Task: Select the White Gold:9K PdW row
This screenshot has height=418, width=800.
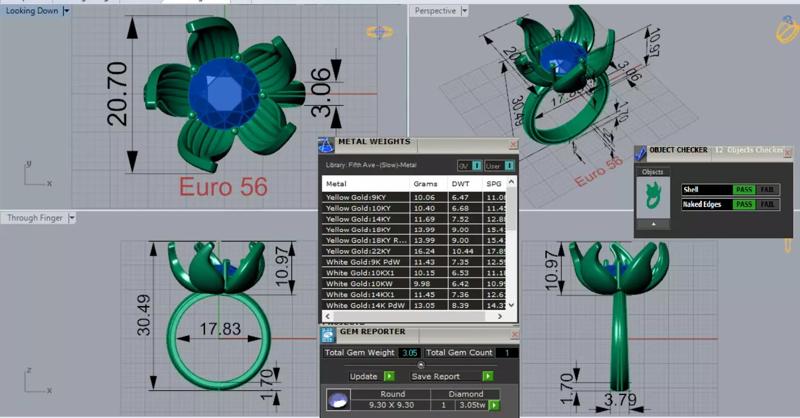Action: point(414,262)
